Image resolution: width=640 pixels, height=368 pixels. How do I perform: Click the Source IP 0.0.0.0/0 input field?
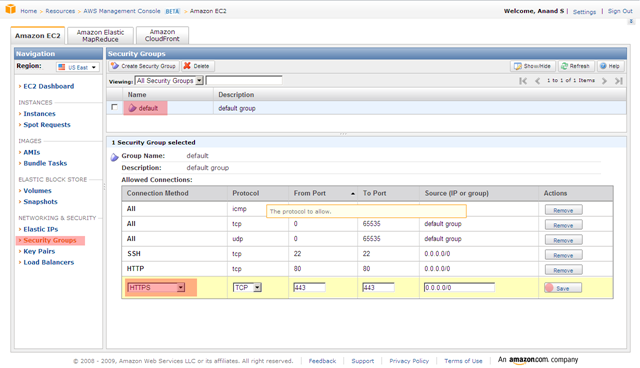tap(459, 288)
